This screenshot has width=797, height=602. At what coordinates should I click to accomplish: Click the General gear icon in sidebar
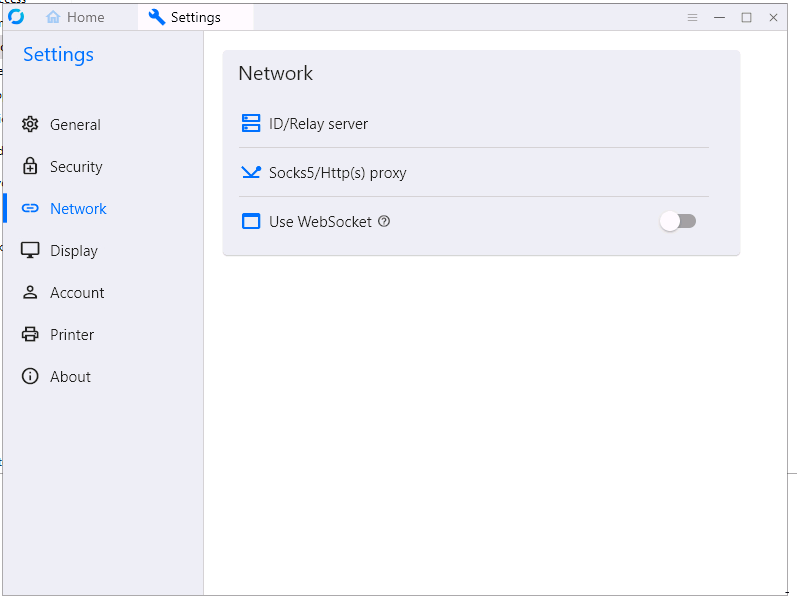(x=30, y=125)
